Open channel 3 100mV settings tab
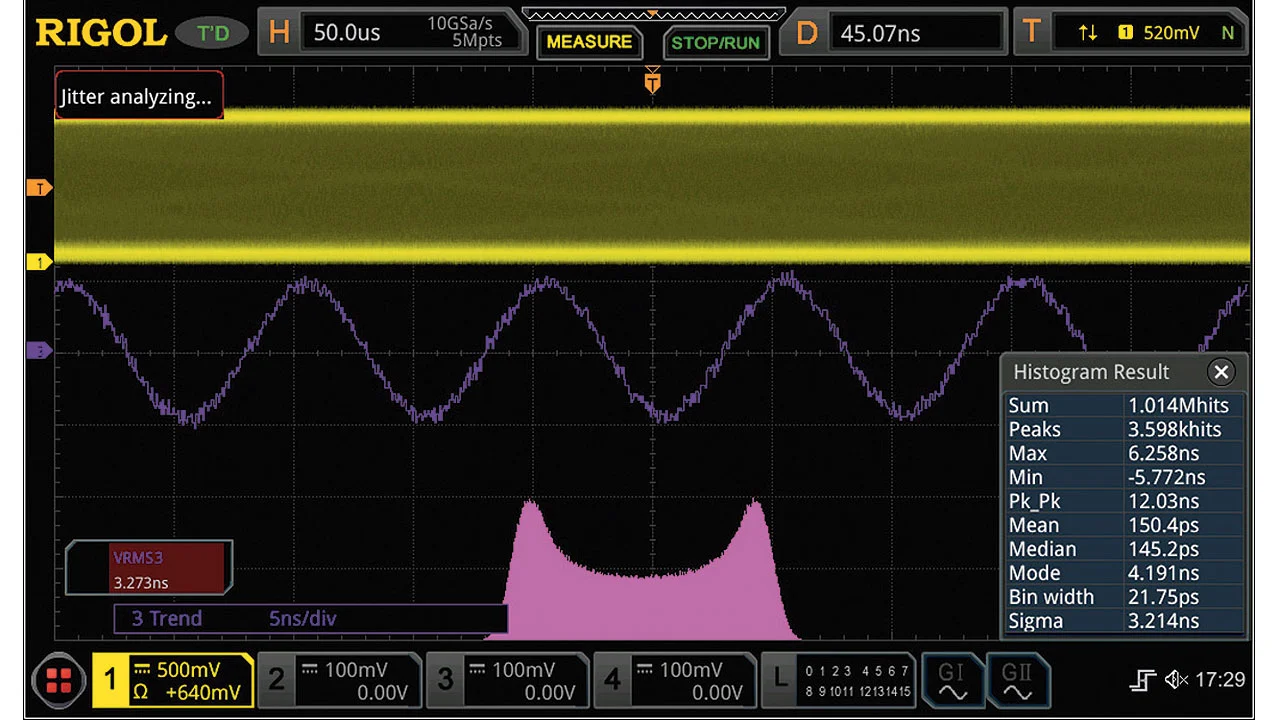This screenshot has height=720, width=1280. 508,681
